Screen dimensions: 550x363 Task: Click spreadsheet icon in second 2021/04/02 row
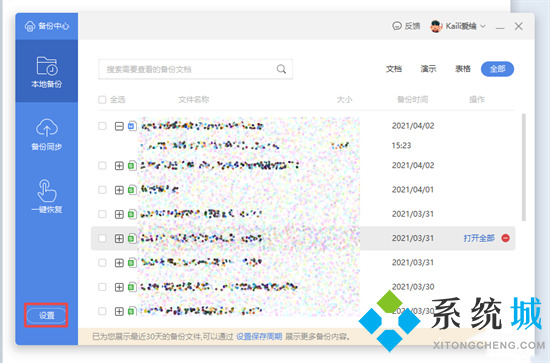[132, 166]
